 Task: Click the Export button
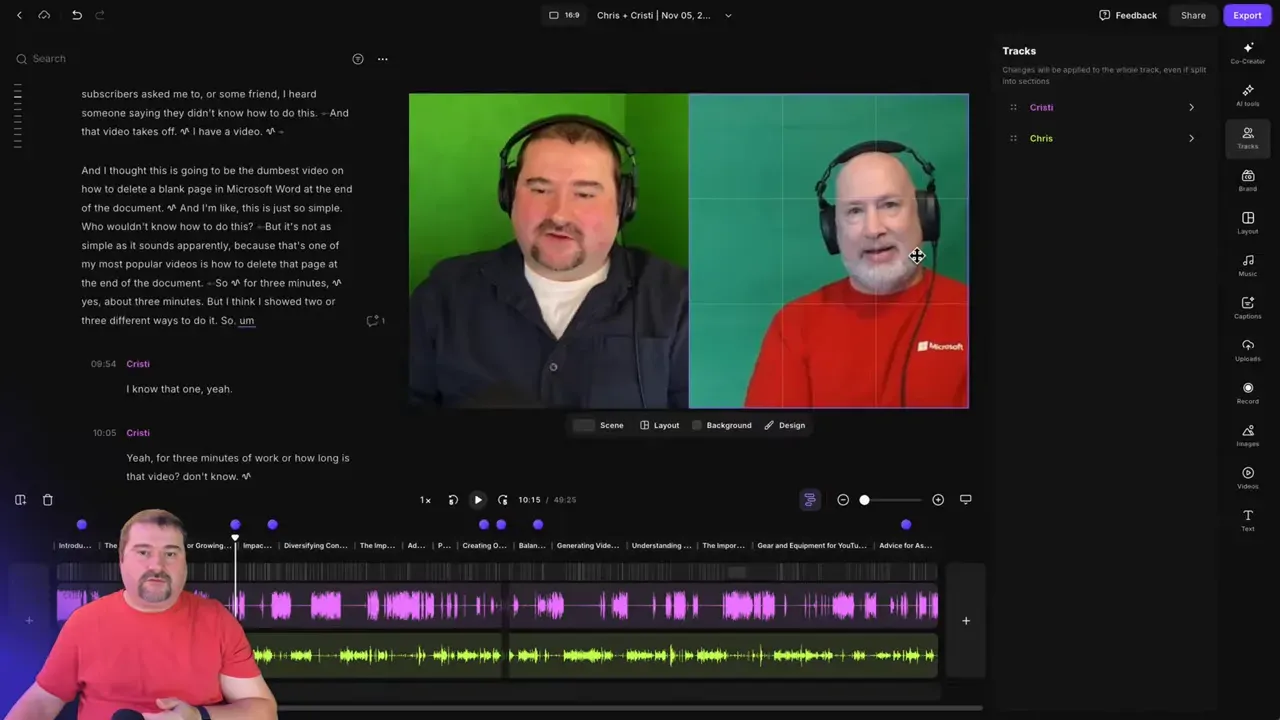pos(1247,15)
